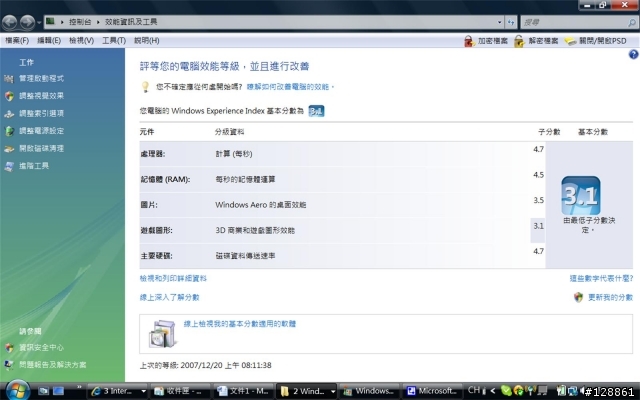
Task: Select 效能資訊及工具 breadcrumb segment
Action: pos(131,22)
